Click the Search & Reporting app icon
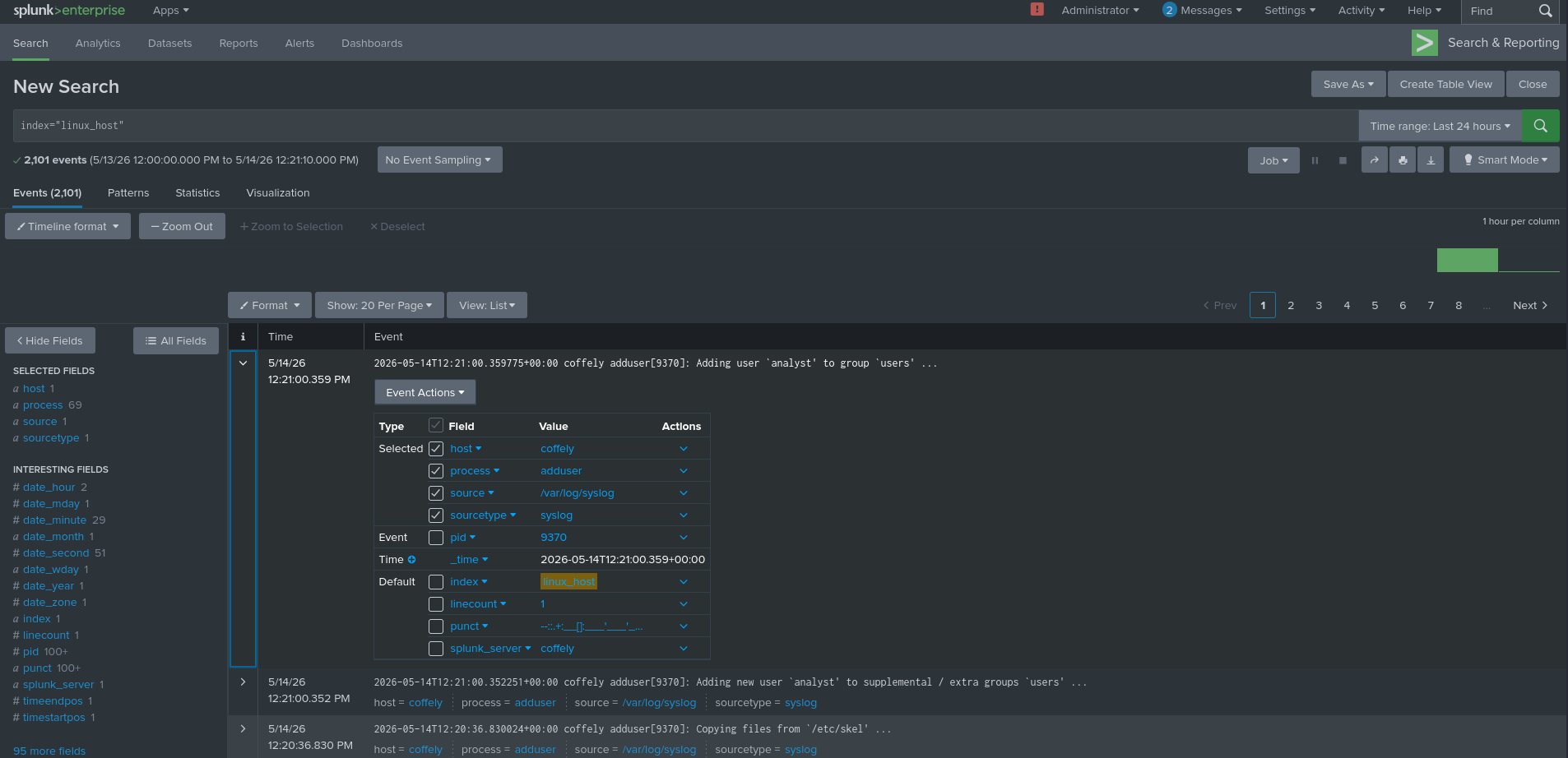The image size is (1568, 758). click(x=1425, y=43)
